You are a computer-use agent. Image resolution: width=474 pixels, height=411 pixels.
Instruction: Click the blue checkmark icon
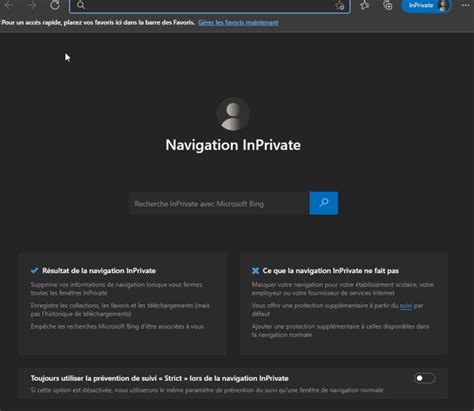pyautogui.click(x=34, y=270)
